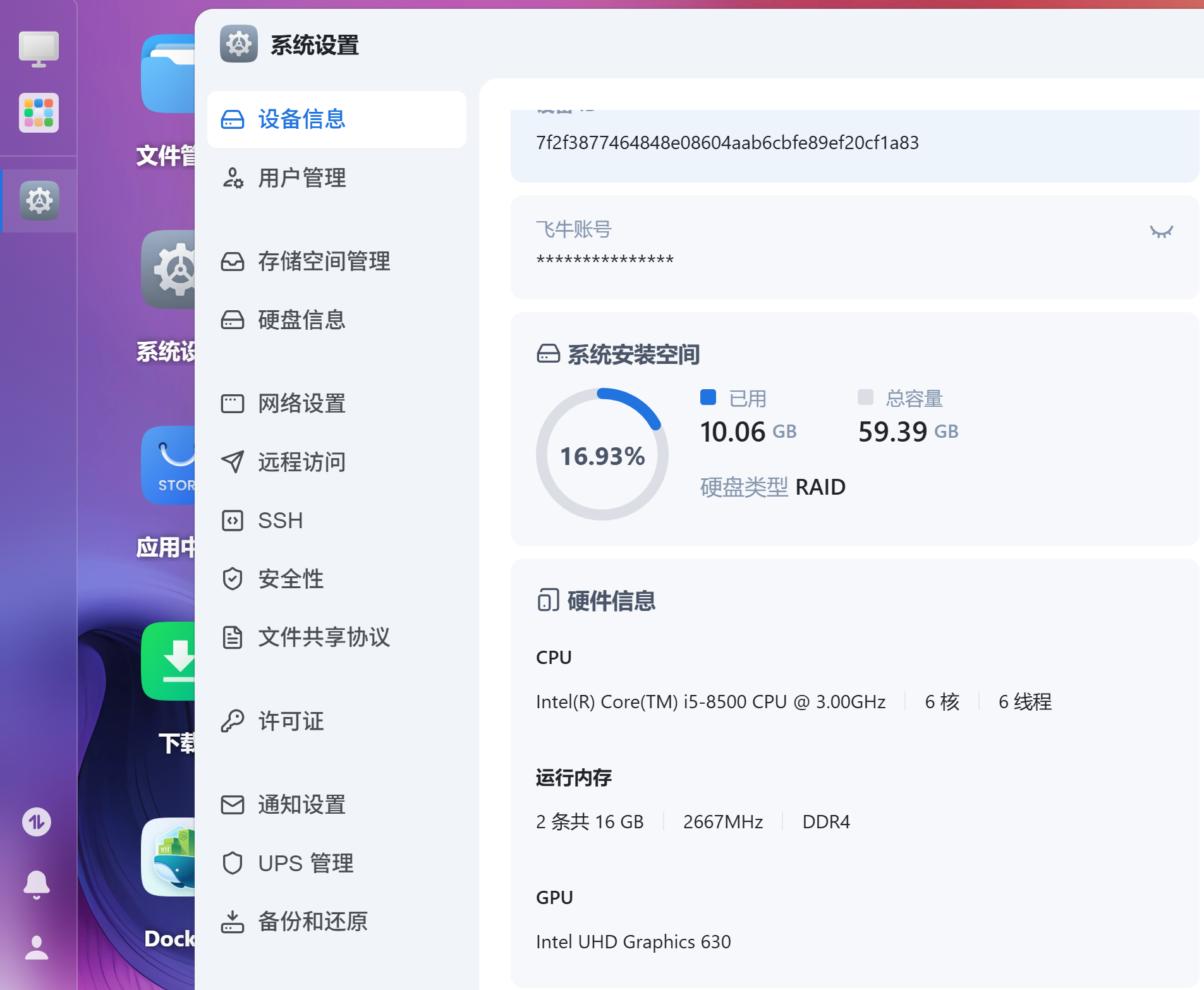Screen dimensions: 1204x990
Task: Select the 系统设置 gear in the taskbar
Action: (38, 201)
